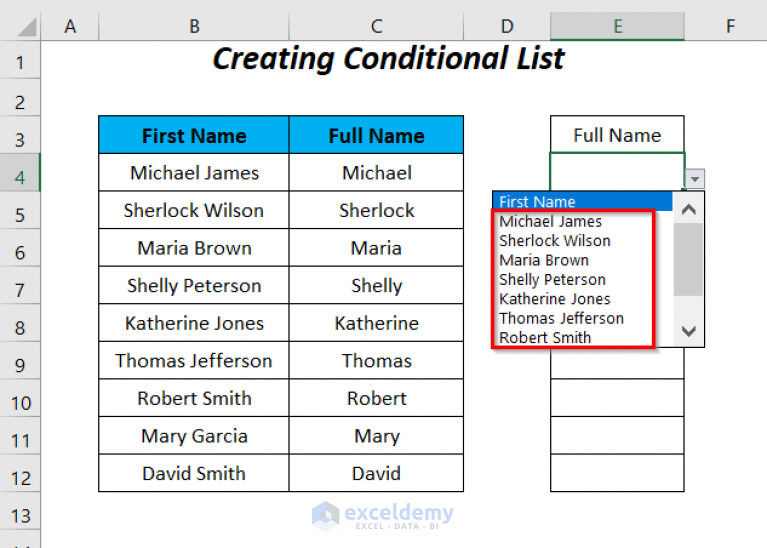
Task: Click cell 'David' in column C
Action: [x=376, y=474]
